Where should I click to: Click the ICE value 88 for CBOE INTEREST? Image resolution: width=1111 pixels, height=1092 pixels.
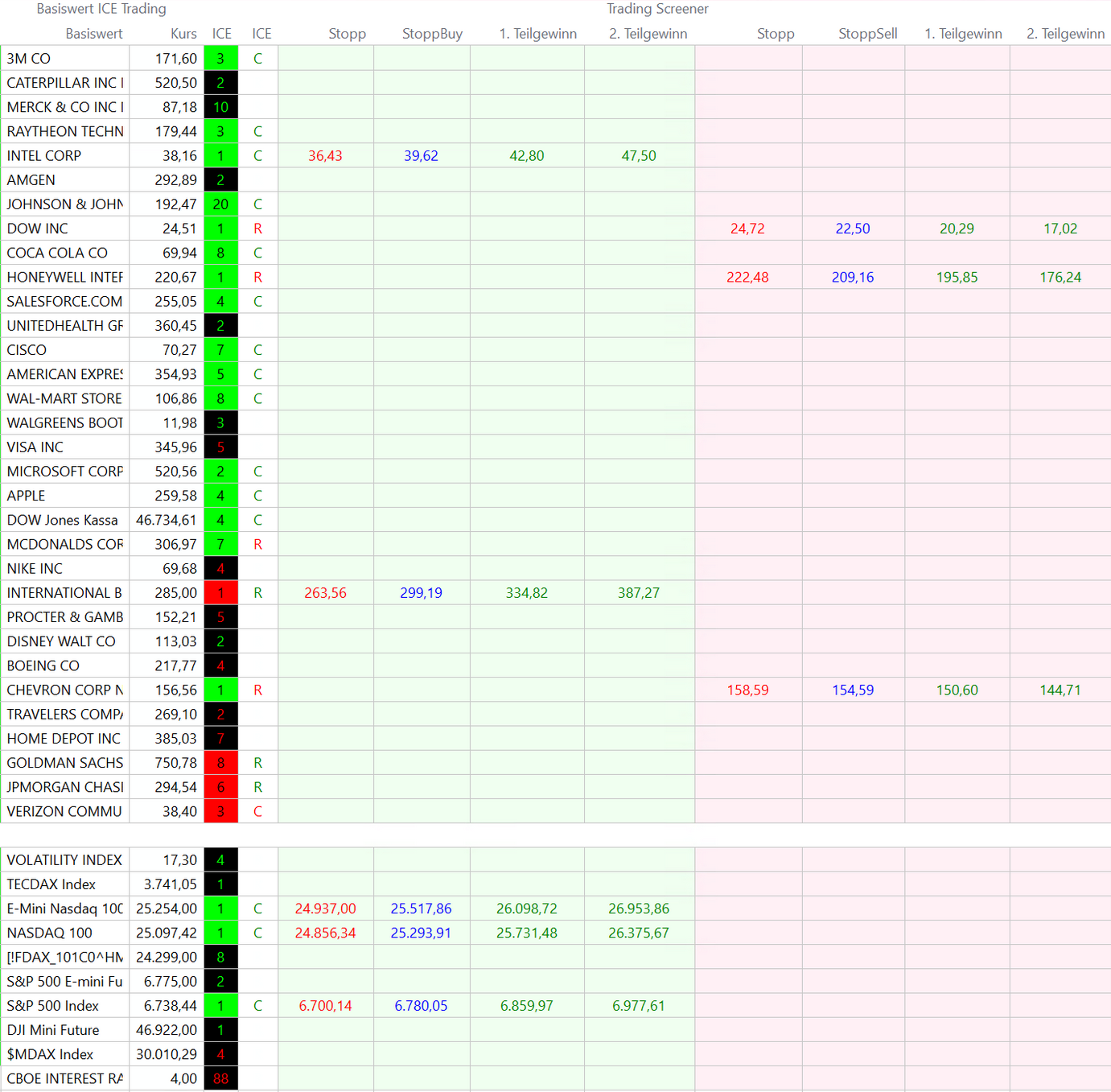click(x=220, y=1079)
